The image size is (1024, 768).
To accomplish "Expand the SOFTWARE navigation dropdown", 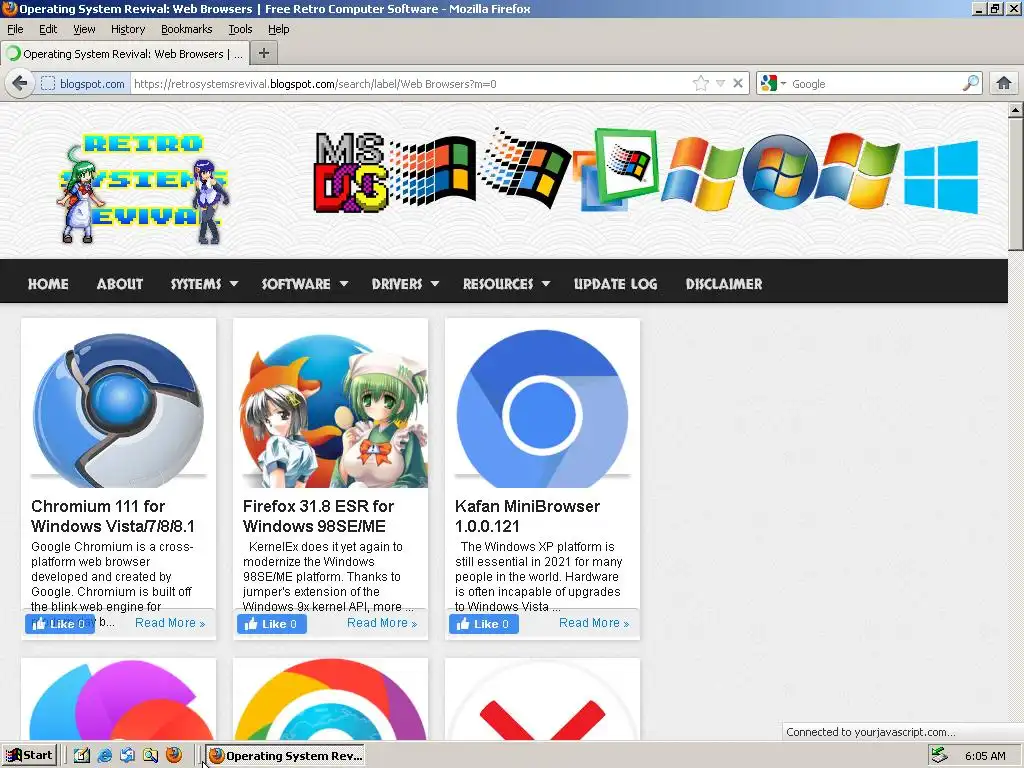I will 304,284.
